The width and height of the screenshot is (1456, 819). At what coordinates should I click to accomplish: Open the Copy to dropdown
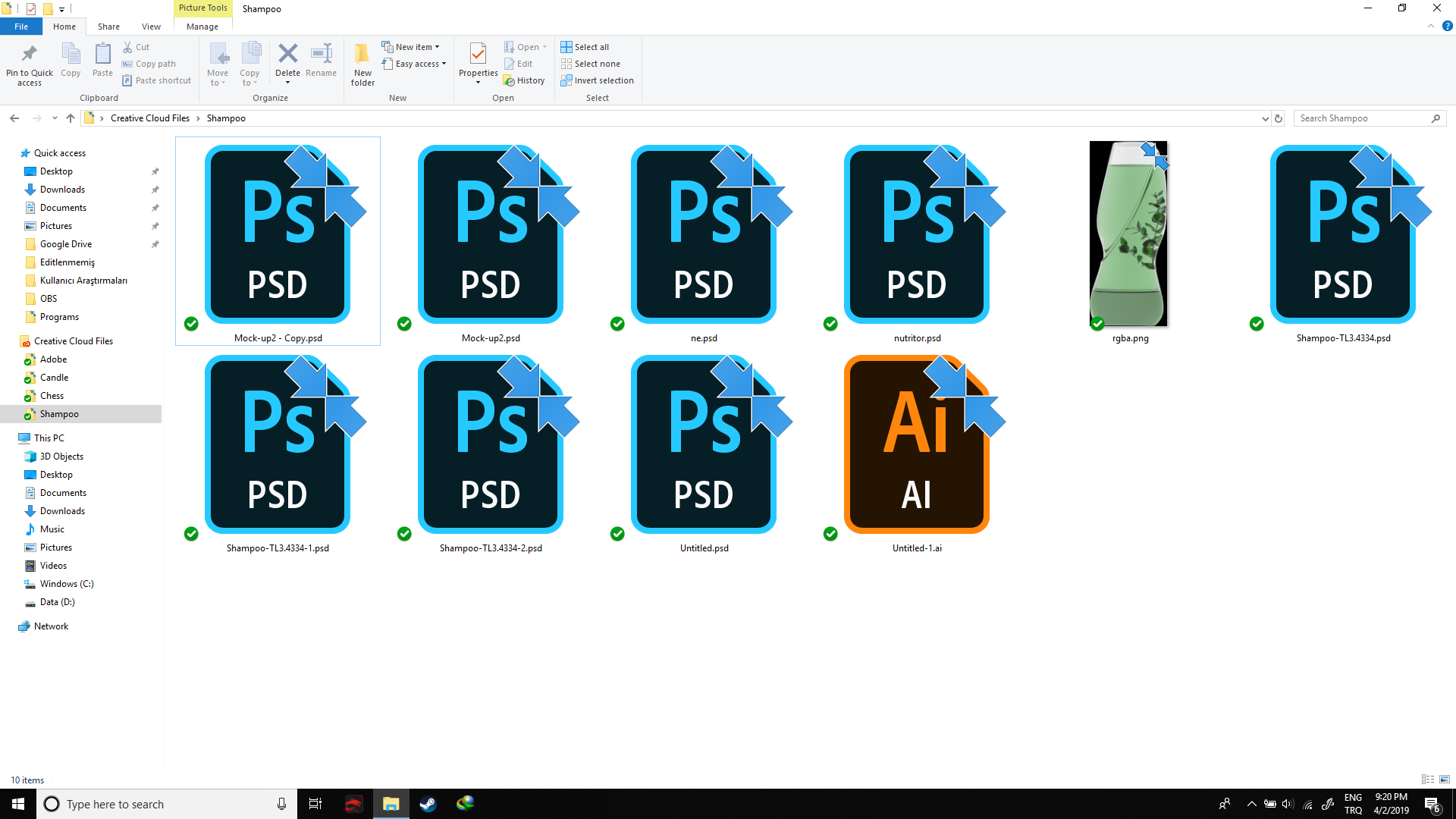coord(249,78)
